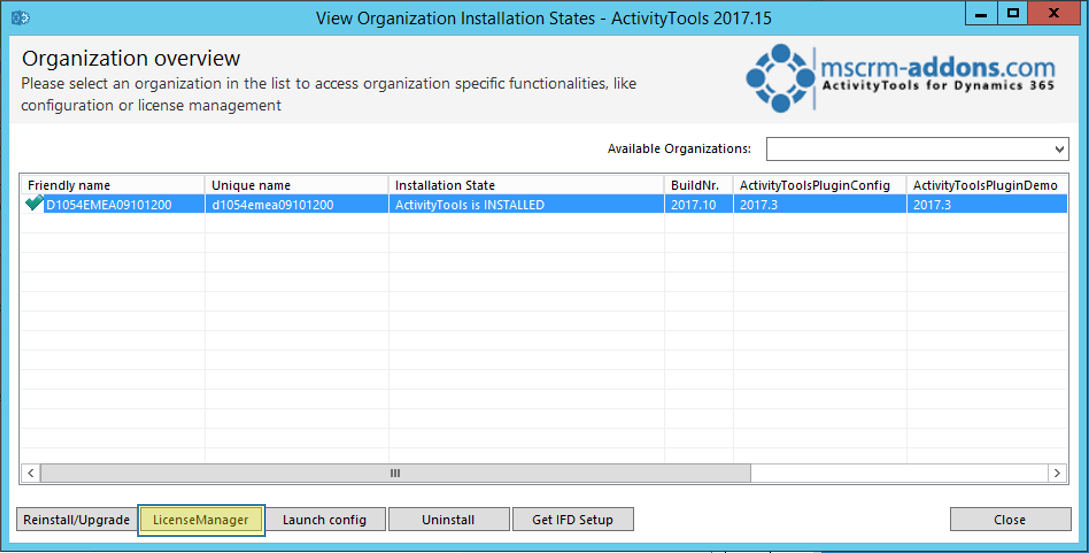Screen dimensions: 1089x553
Task: Maximize the ActivityTools window
Action: (x=1013, y=14)
